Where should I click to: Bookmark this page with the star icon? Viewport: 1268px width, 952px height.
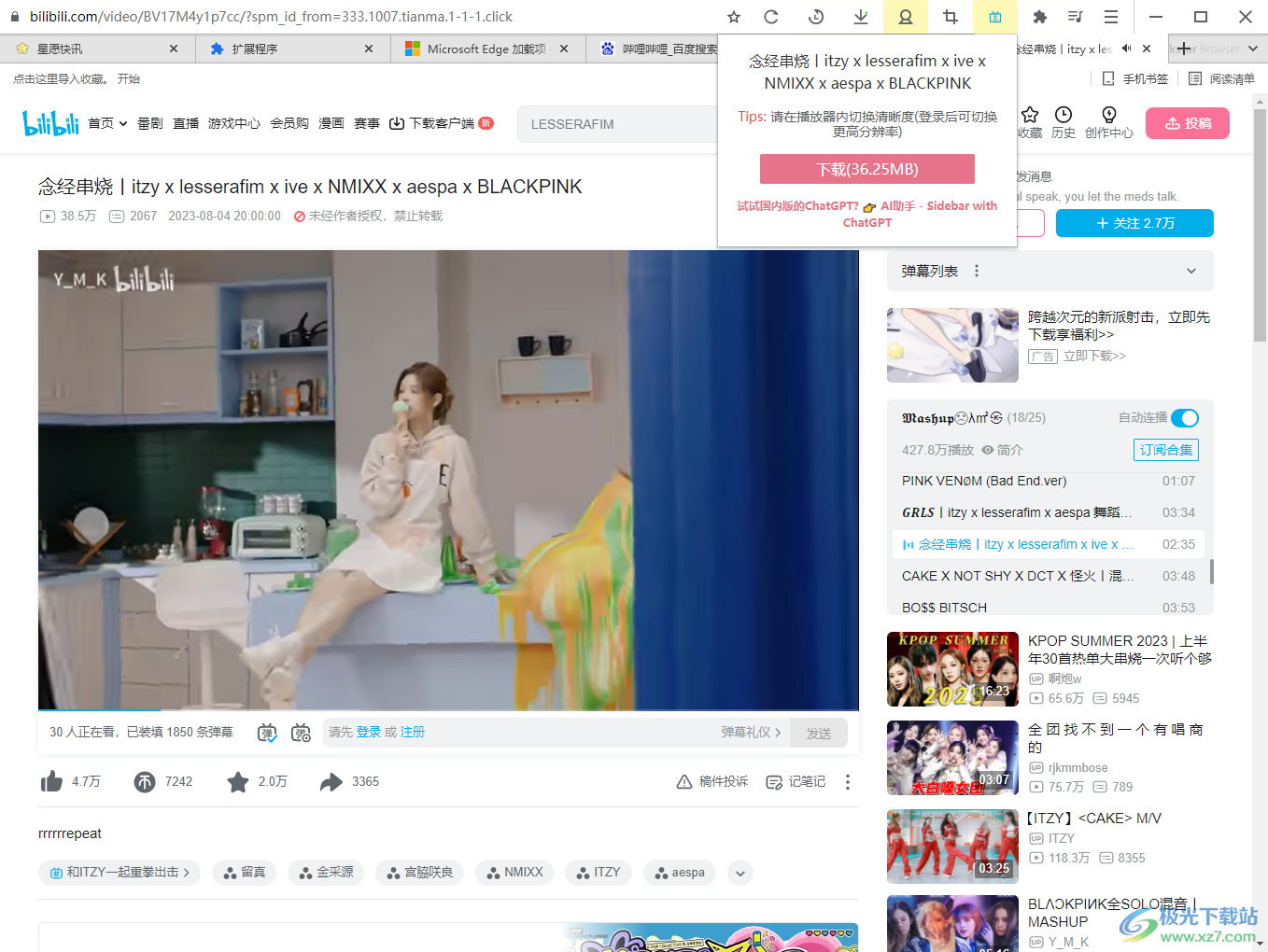click(734, 17)
